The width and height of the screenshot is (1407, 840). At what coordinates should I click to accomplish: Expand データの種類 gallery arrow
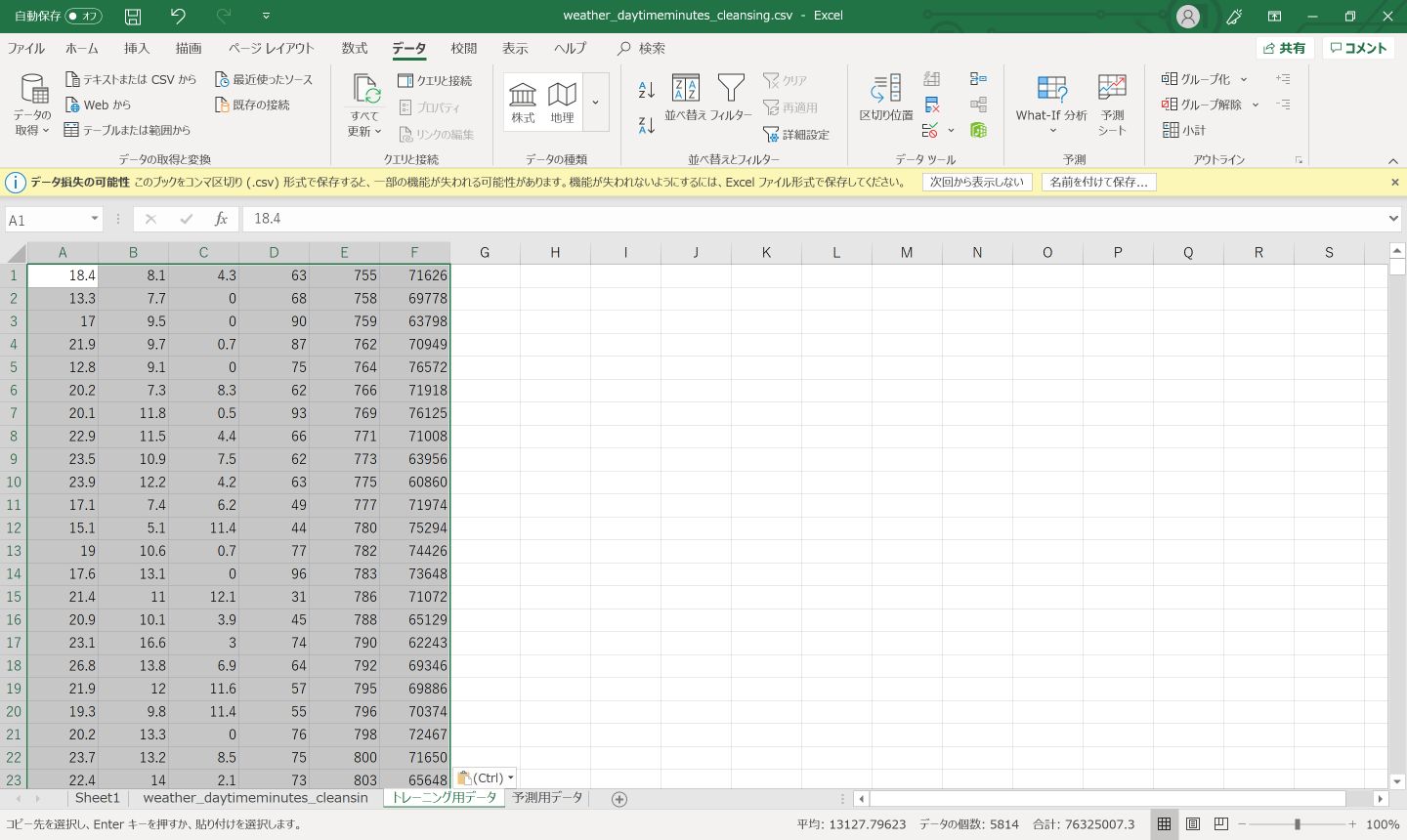click(595, 102)
